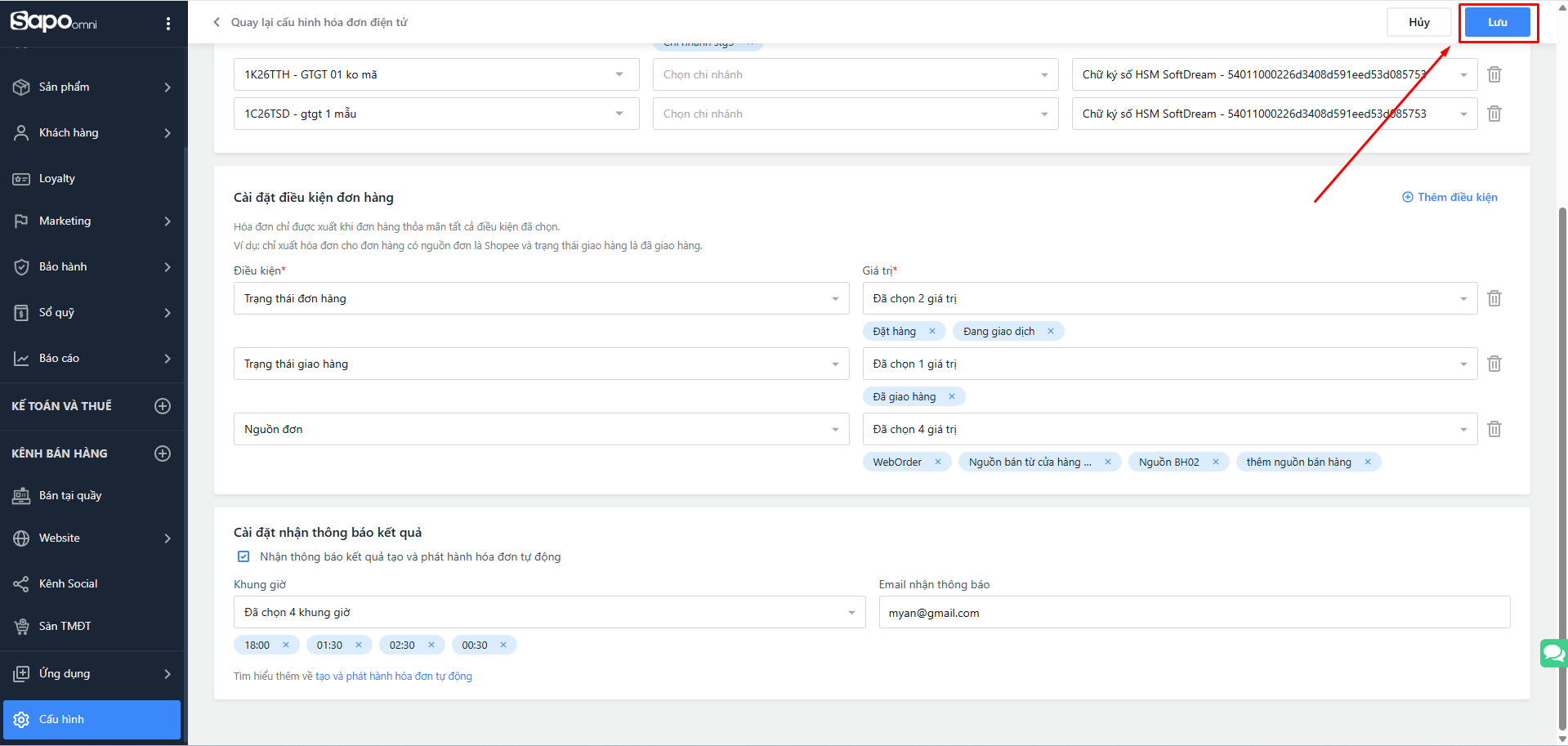1568x746 pixels.
Task: Click the Email nhận thông báo field
Action: coord(1194,612)
